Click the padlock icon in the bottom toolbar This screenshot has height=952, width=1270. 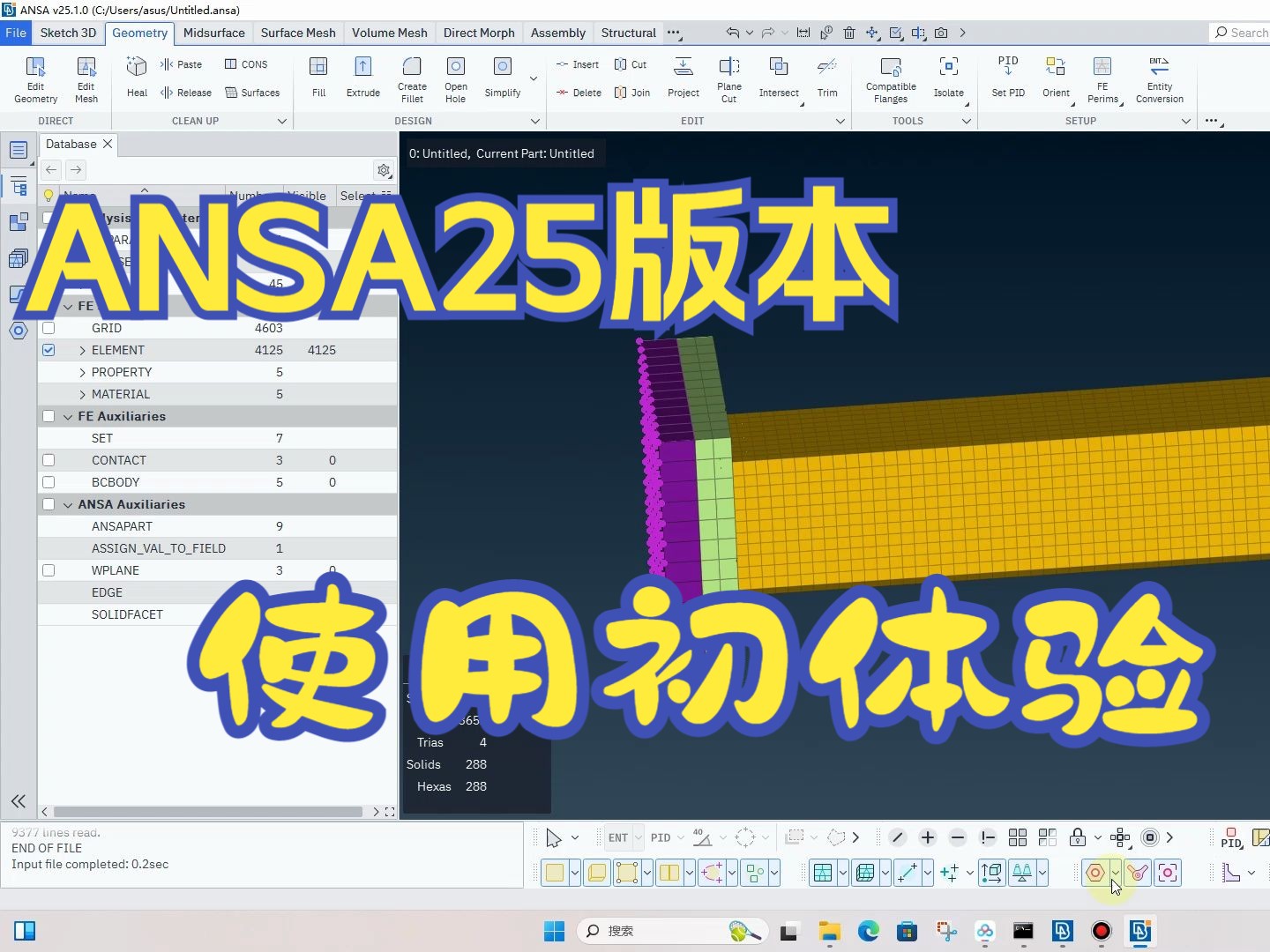click(1078, 837)
